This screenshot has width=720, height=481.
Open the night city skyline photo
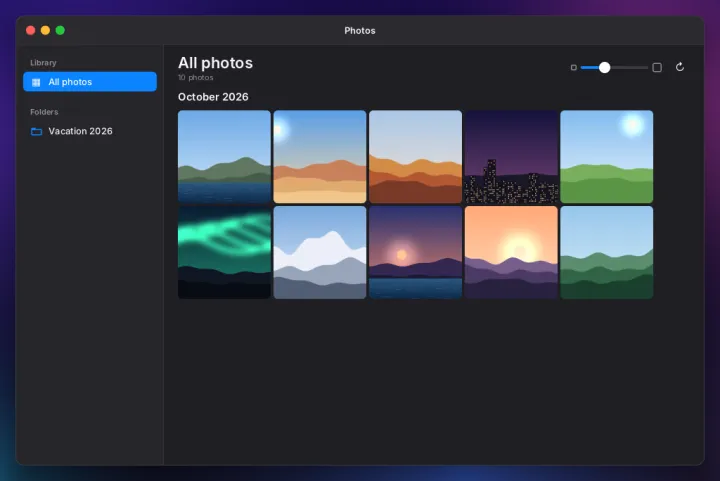(x=511, y=157)
